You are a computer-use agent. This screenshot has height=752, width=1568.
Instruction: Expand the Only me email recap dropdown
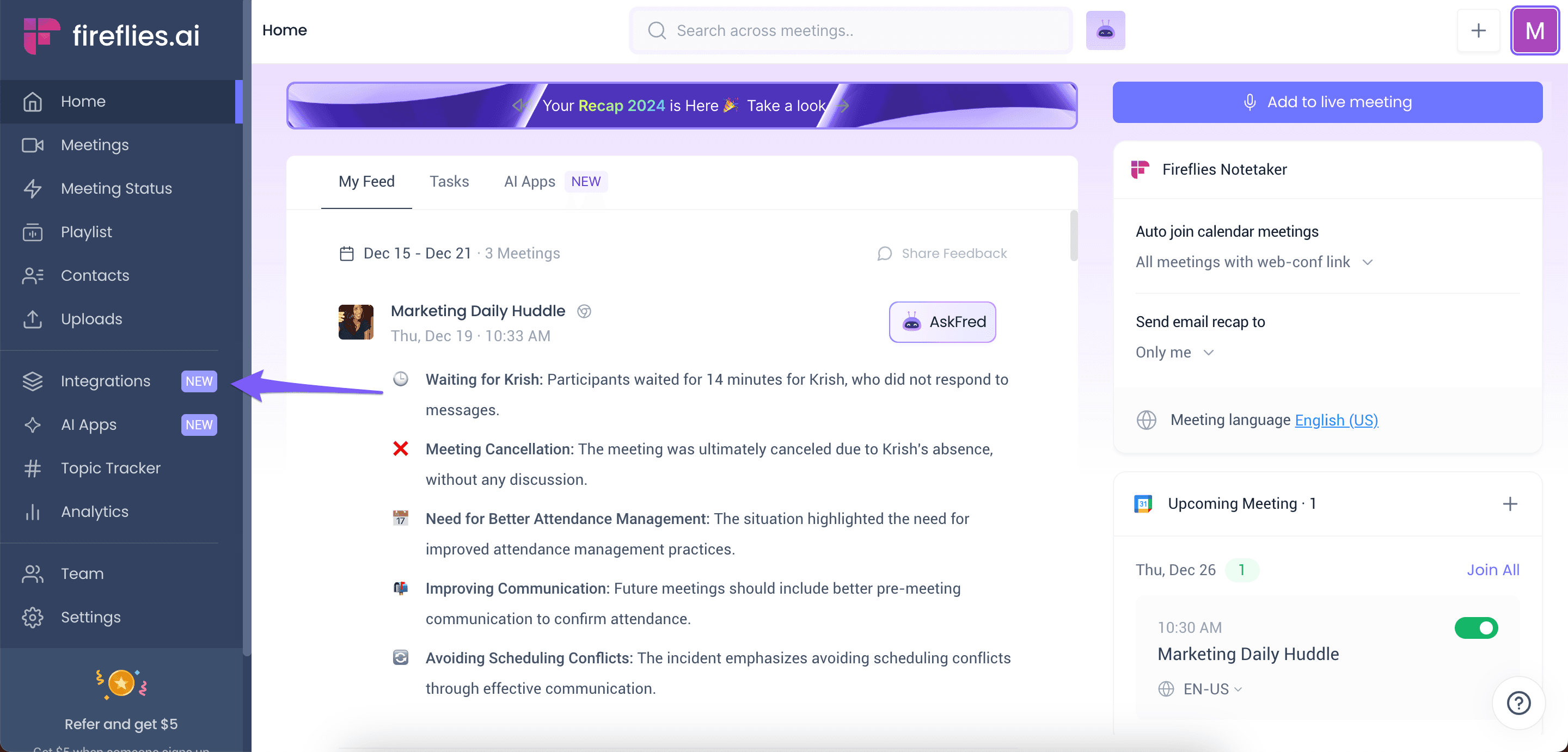click(1174, 352)
